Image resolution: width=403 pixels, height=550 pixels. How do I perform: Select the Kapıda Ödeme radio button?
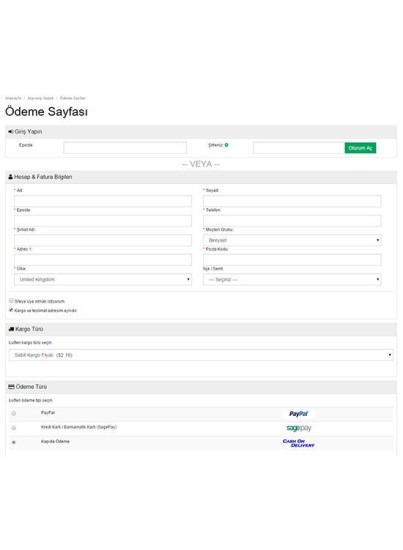click(14, 442)
